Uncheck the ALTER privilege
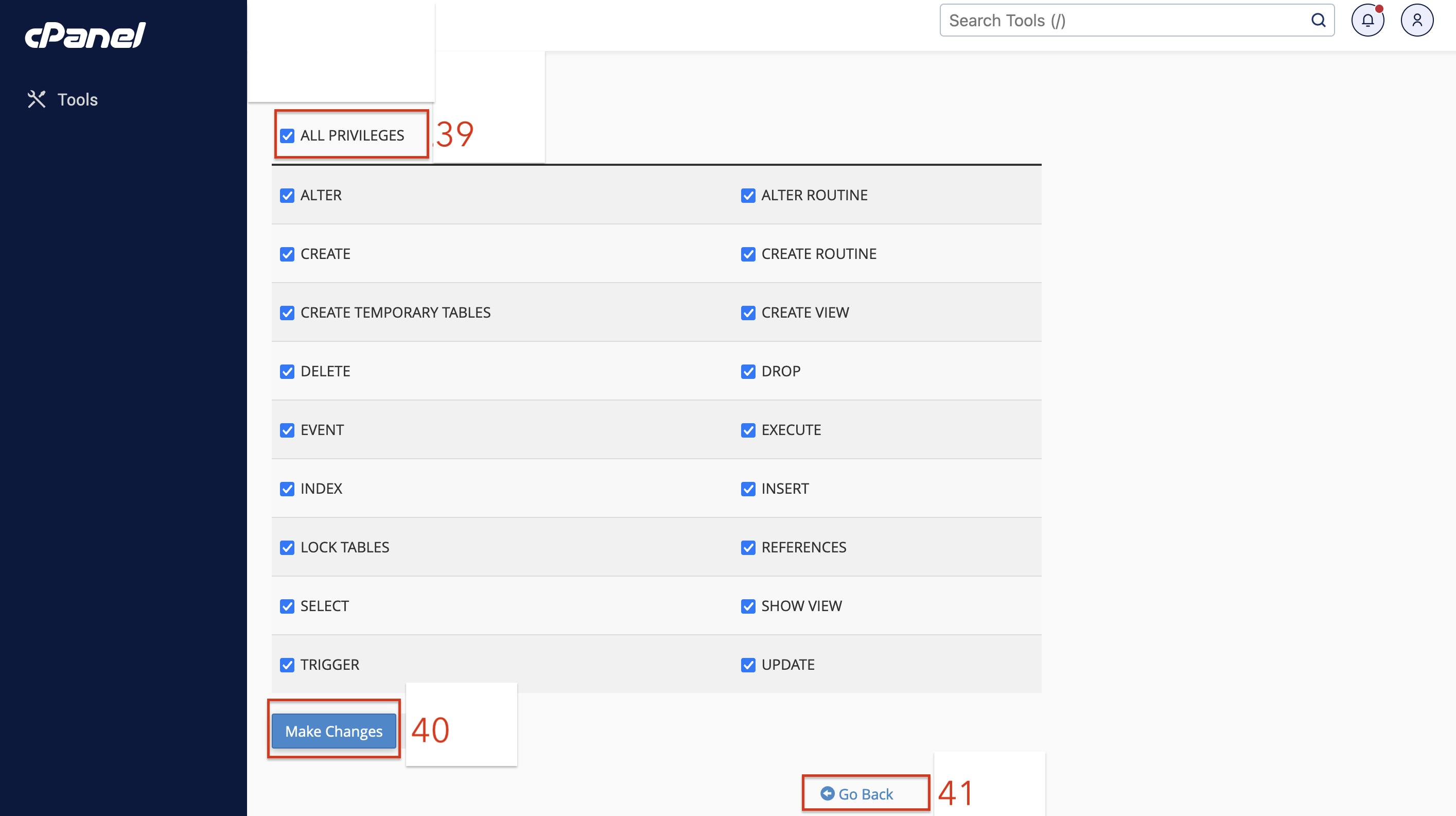Screen dimensions: 1456x816 click(x=287, y=196)
